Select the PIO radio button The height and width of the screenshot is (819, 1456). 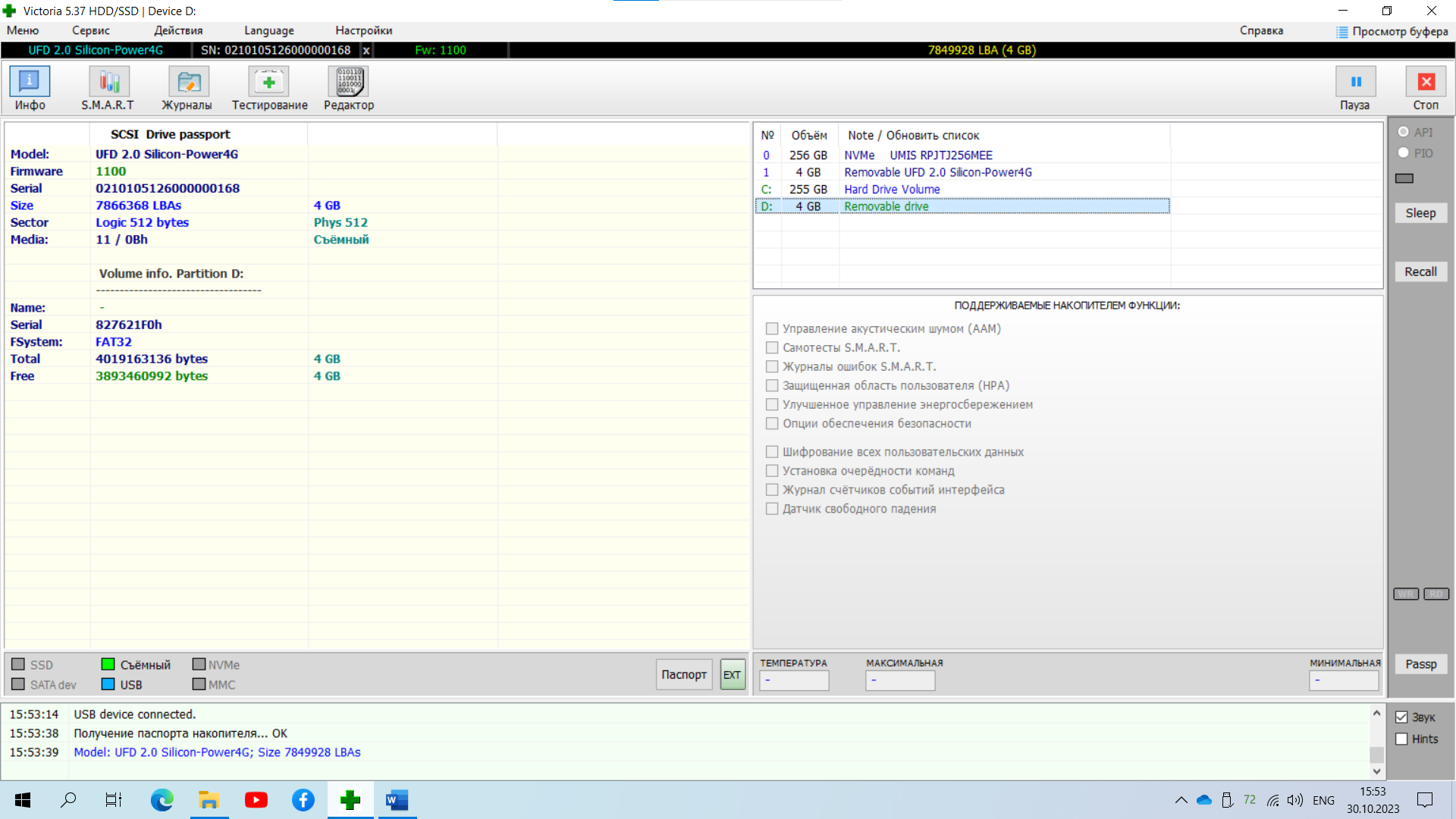pos(1404,153)
